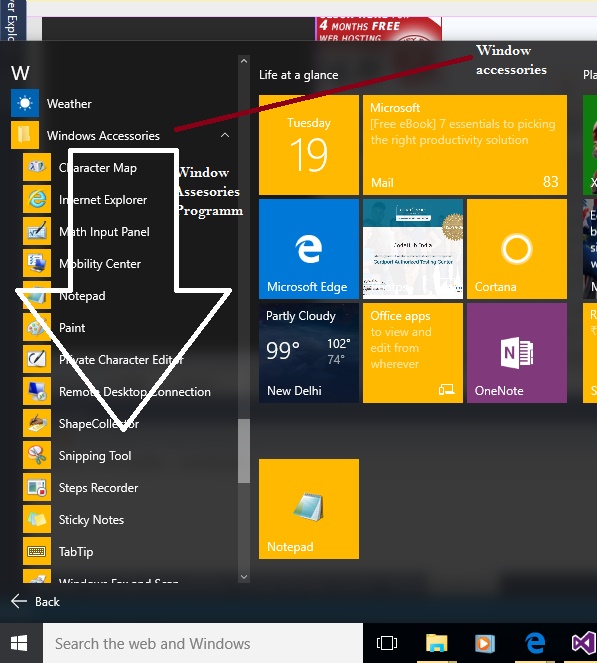Launch the Snipping Tool icon

point(37,455)
